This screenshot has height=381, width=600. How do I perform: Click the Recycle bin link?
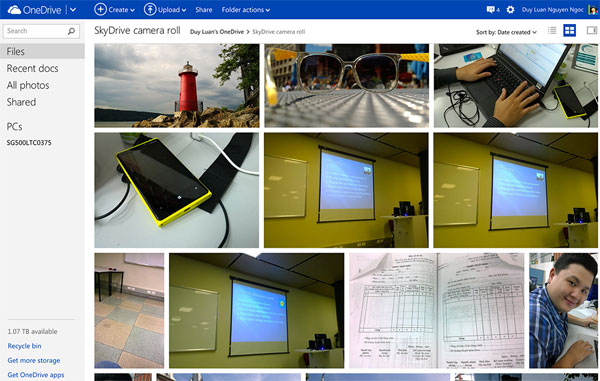click(24, 346)
